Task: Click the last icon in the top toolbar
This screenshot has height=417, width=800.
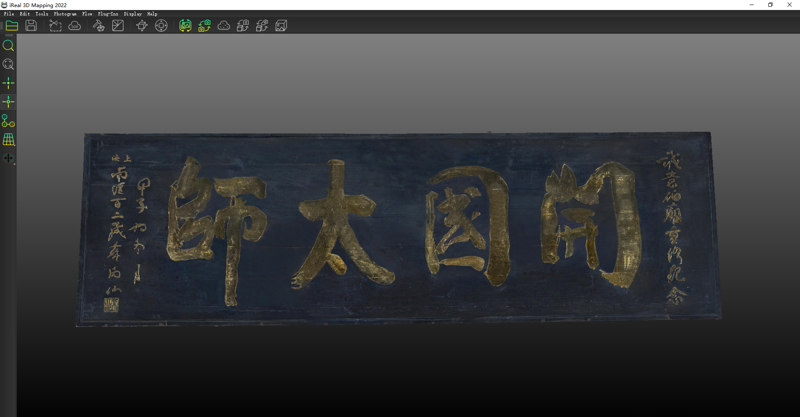Action: [281, 26]
